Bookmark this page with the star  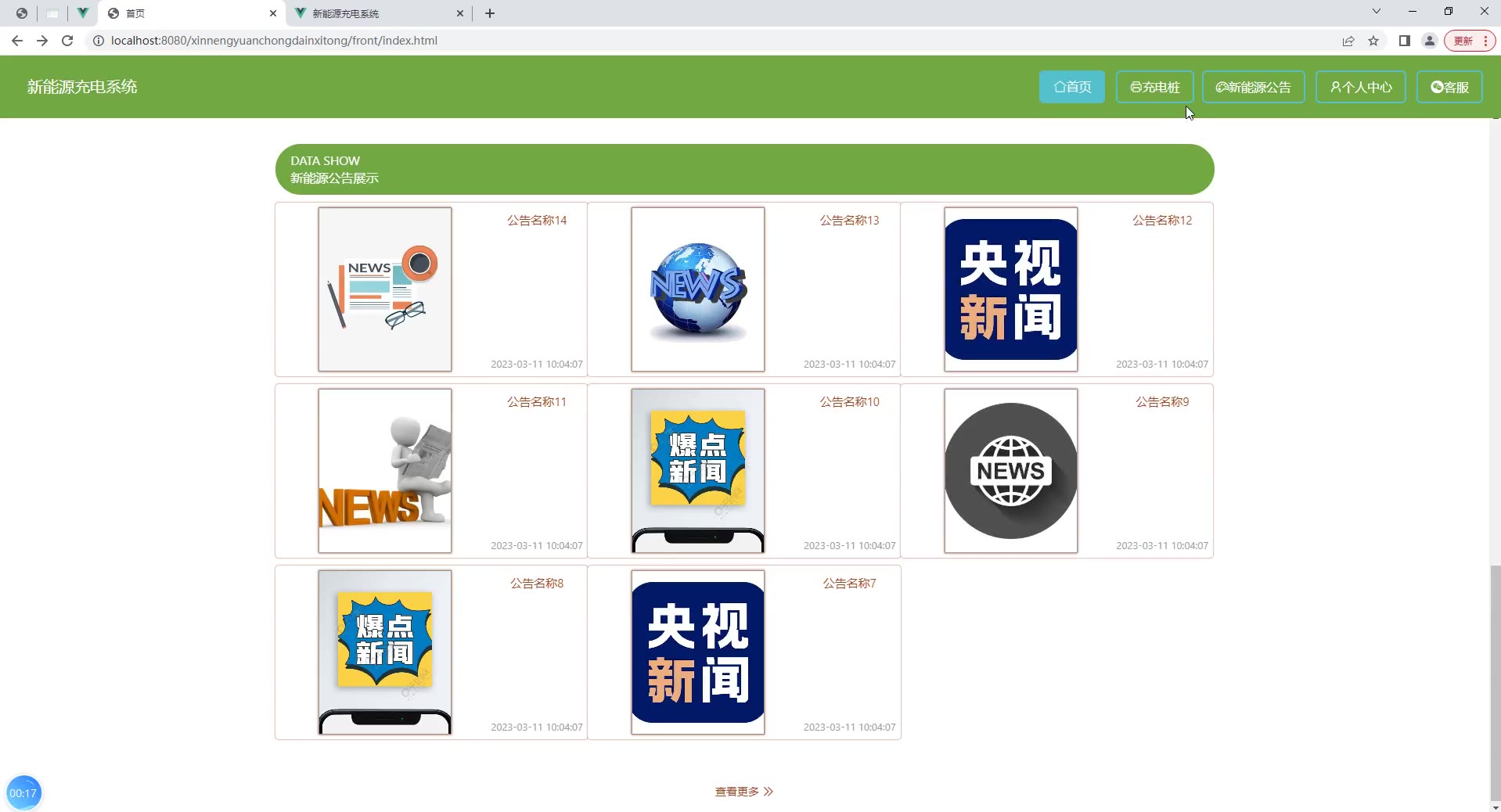click(x=1373, y=41)
